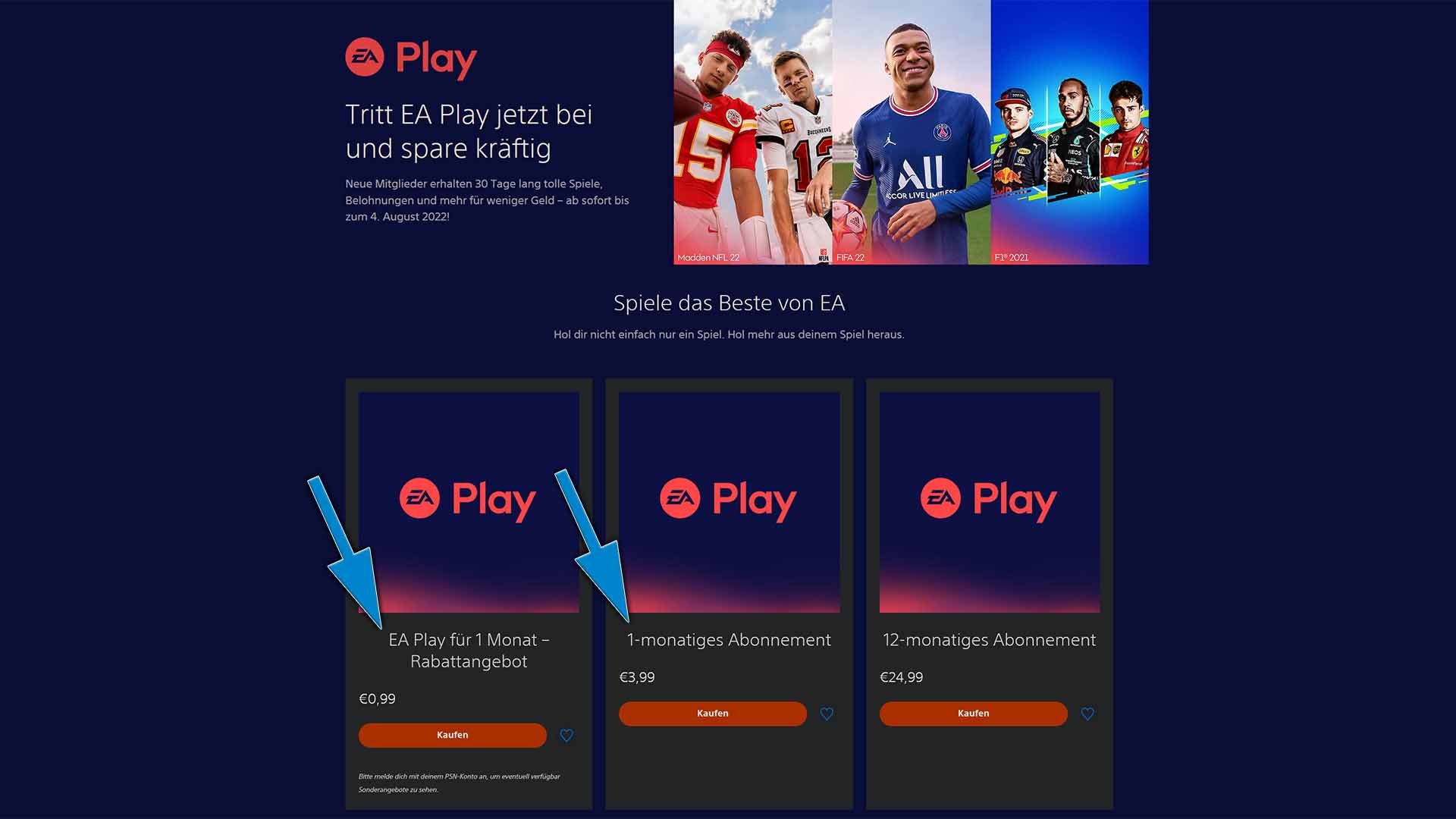The width and height of the screenshot is (1456, 819).
Task: Open the '12-monatiges Abonnement' title link
Action: tap(990, 640)
